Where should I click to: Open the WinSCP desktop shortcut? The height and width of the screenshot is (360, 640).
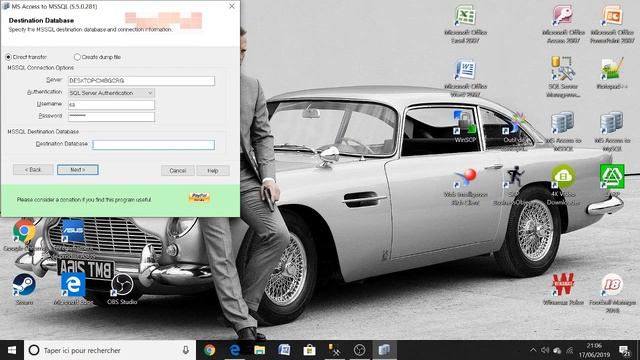[x=465, y=127]
